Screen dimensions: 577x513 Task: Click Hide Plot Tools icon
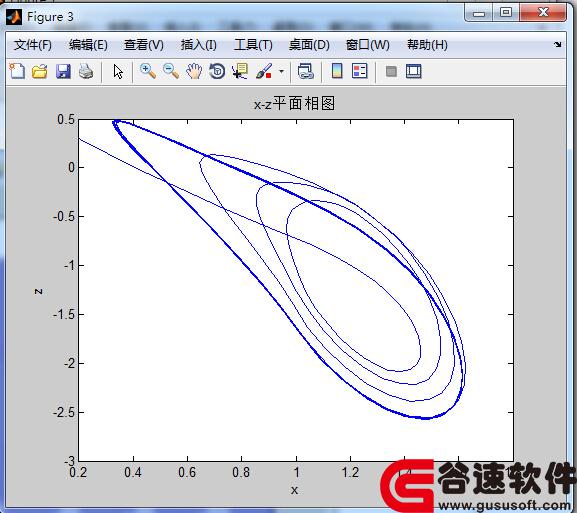(x=391, y=71)
